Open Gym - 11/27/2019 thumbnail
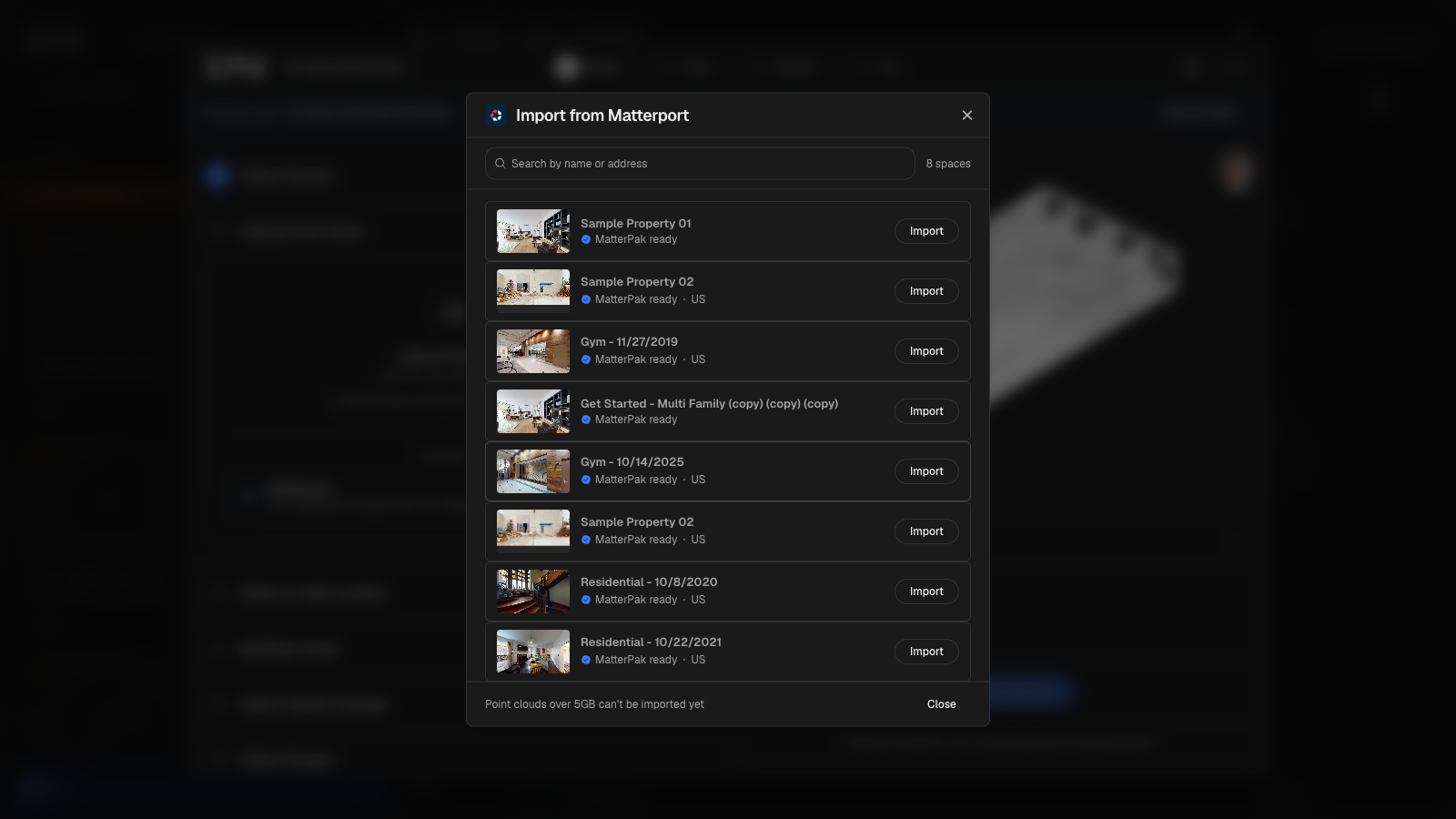Image resolution: width=1456 pixels, height=819 pixels. pos(533,351)
